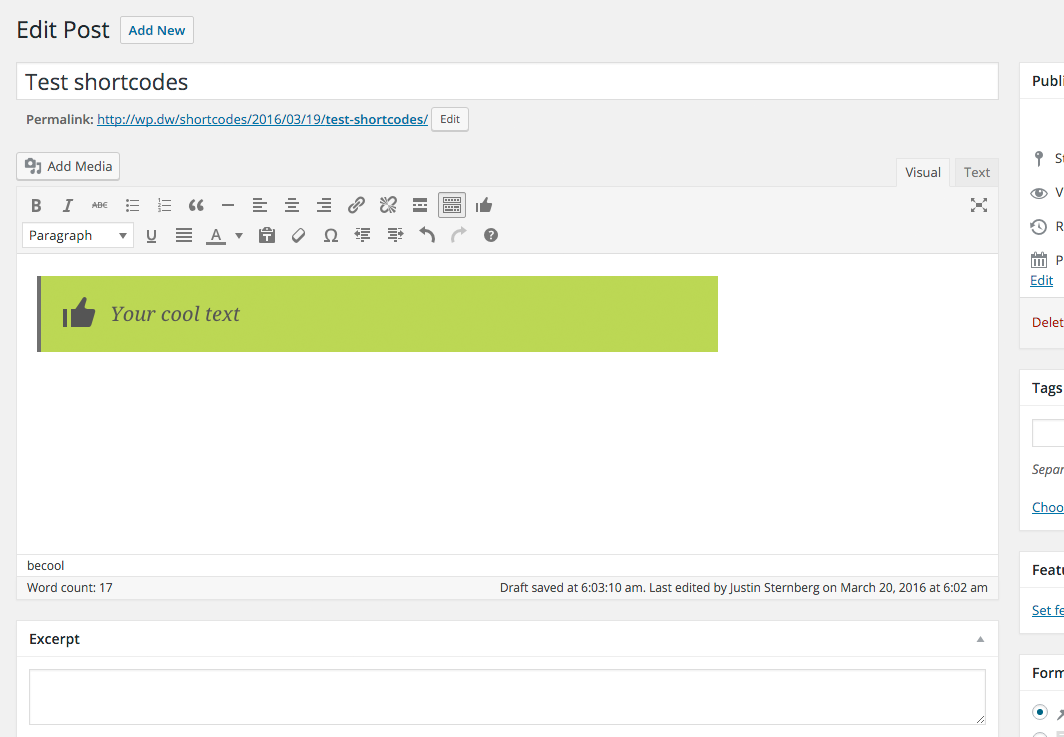Remove link with unlink icon
The height and width of the screenshot is (737, 1064).
(x=388, y=205)
